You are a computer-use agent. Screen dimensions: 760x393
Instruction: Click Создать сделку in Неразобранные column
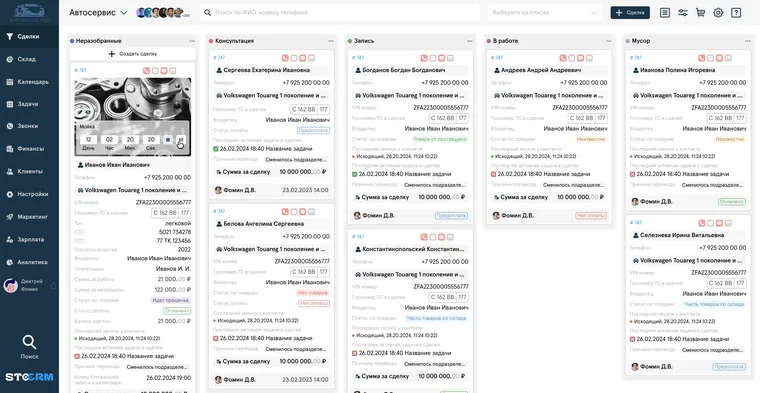point(133,54)
